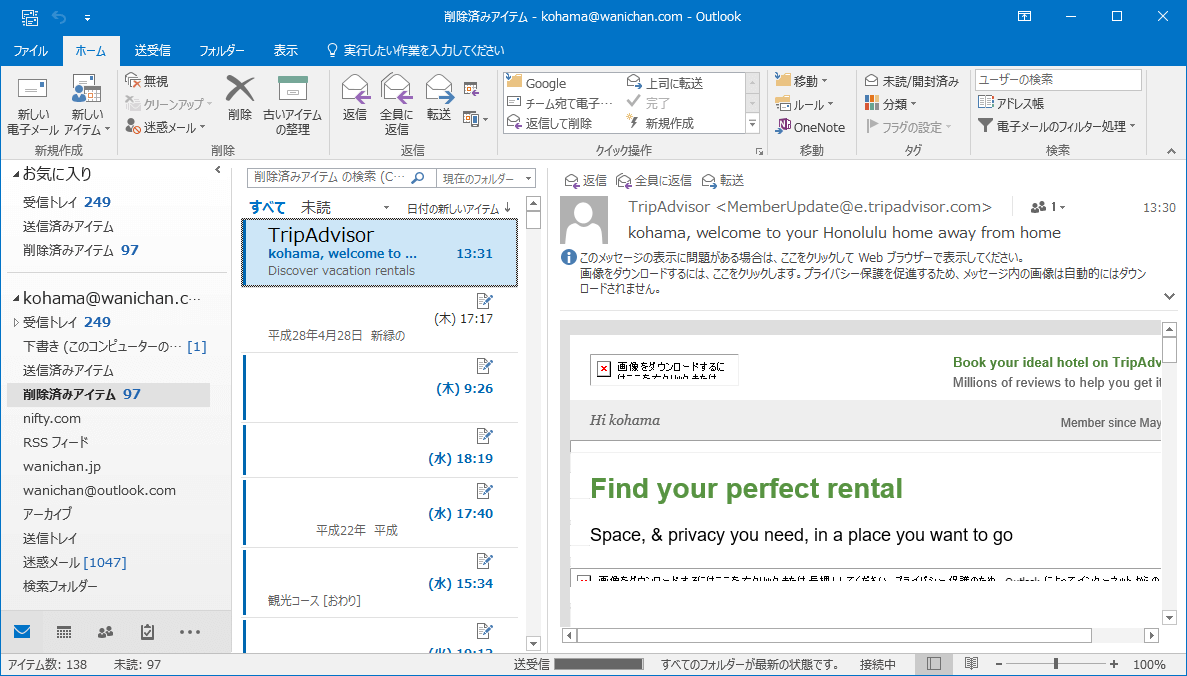Click the 実行したい作業 tell-me box
This screenshot has height=676, width=1187.
point(415,51)
